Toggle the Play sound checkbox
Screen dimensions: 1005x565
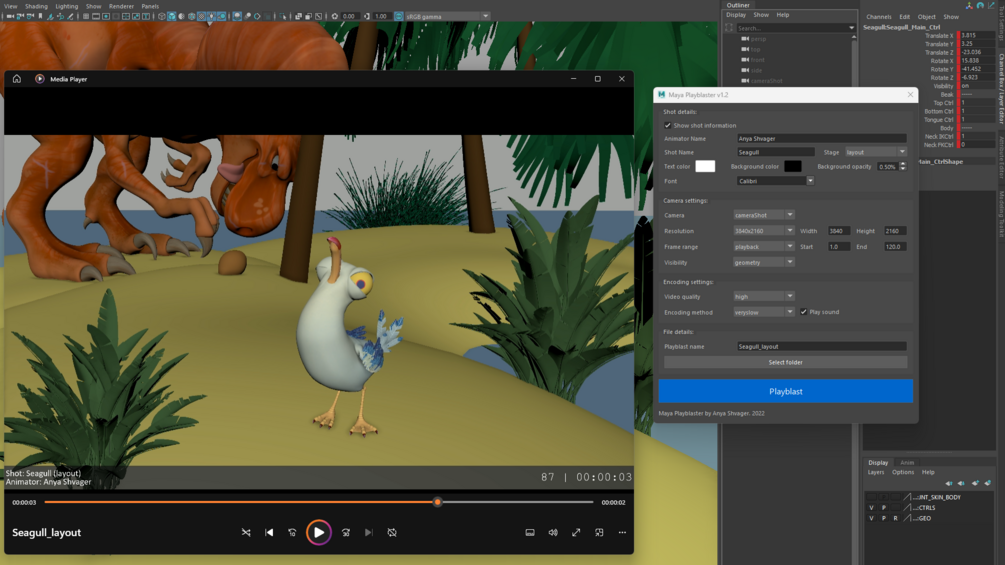[804, 312]
